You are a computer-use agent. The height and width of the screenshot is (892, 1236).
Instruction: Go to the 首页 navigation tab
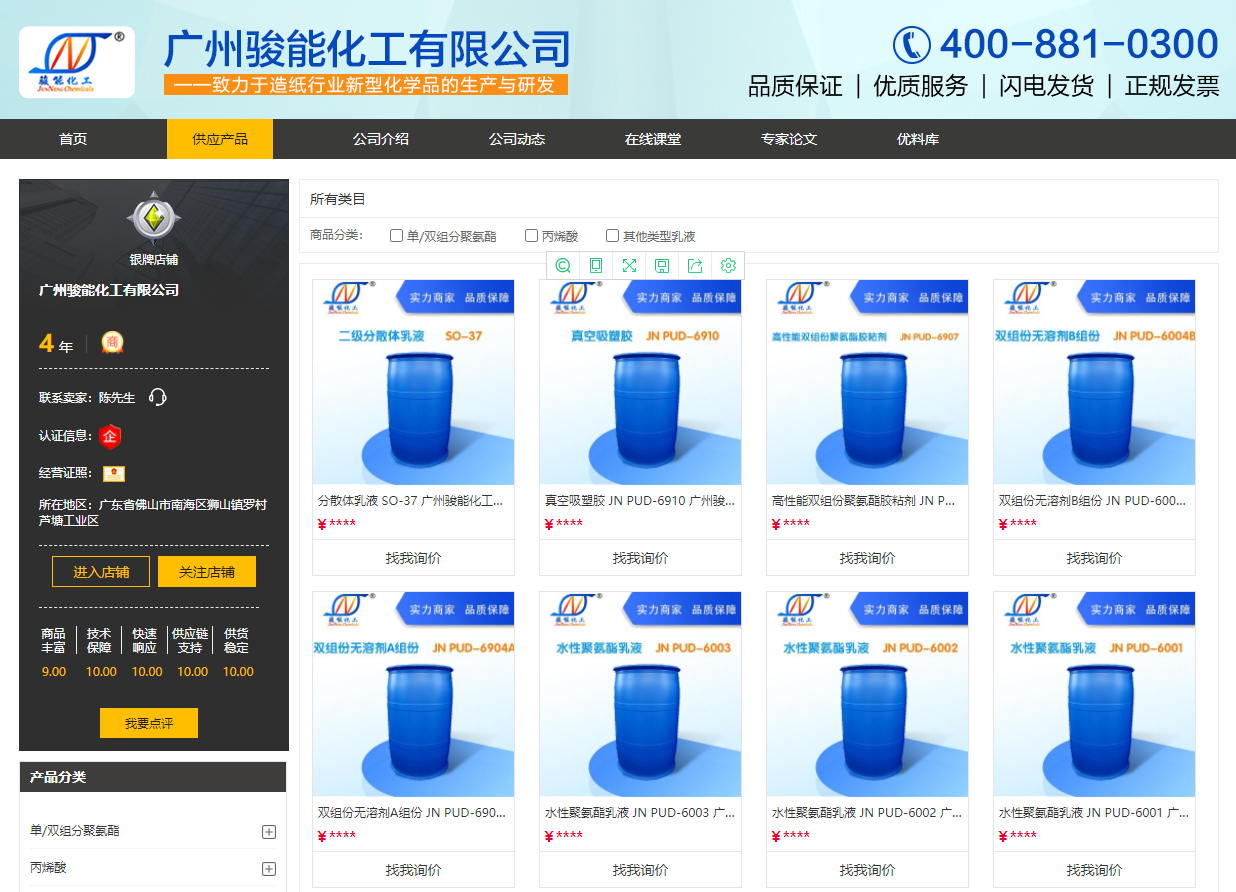[73, 139]
